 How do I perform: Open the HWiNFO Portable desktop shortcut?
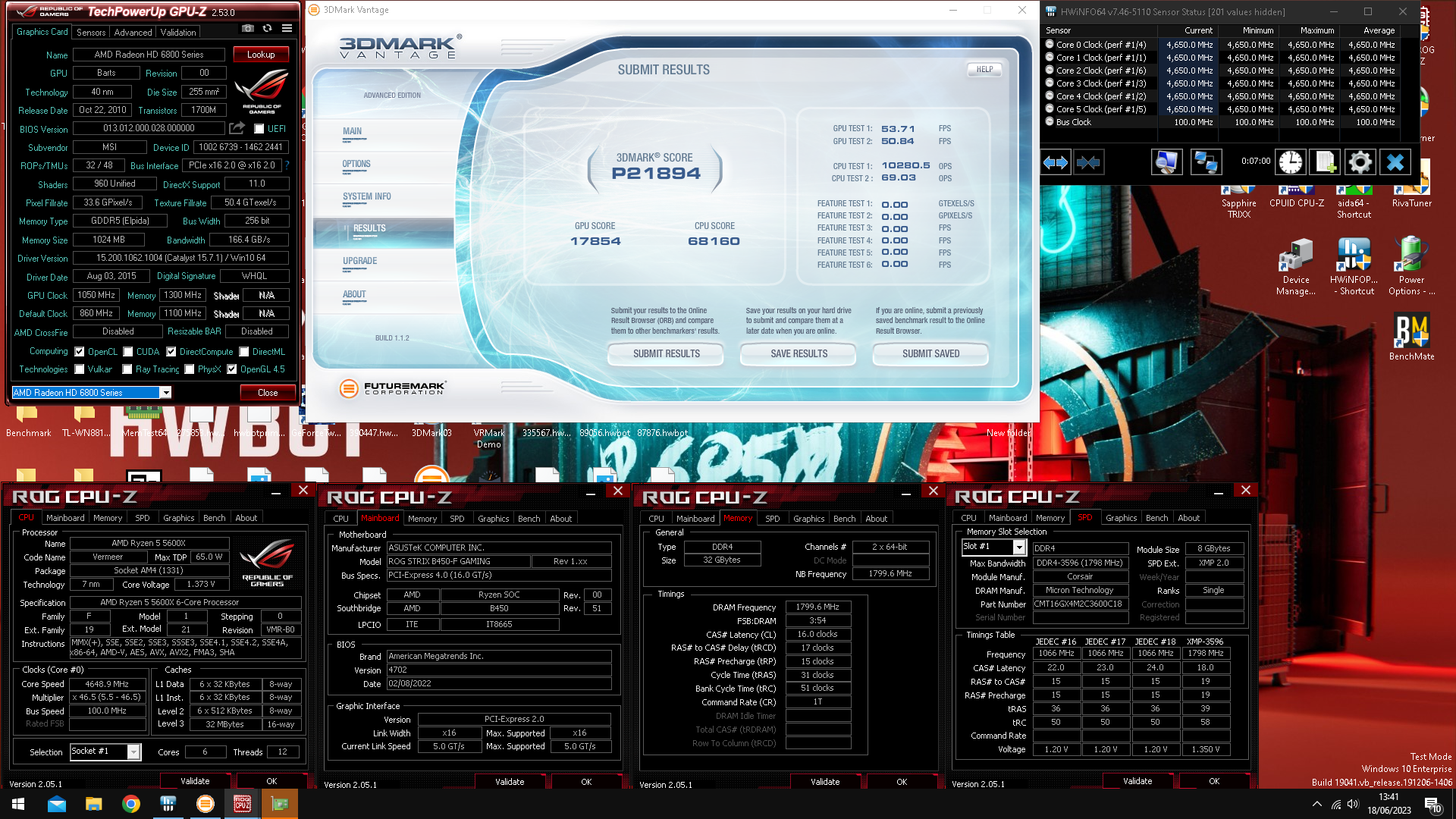click(1354, 266)
